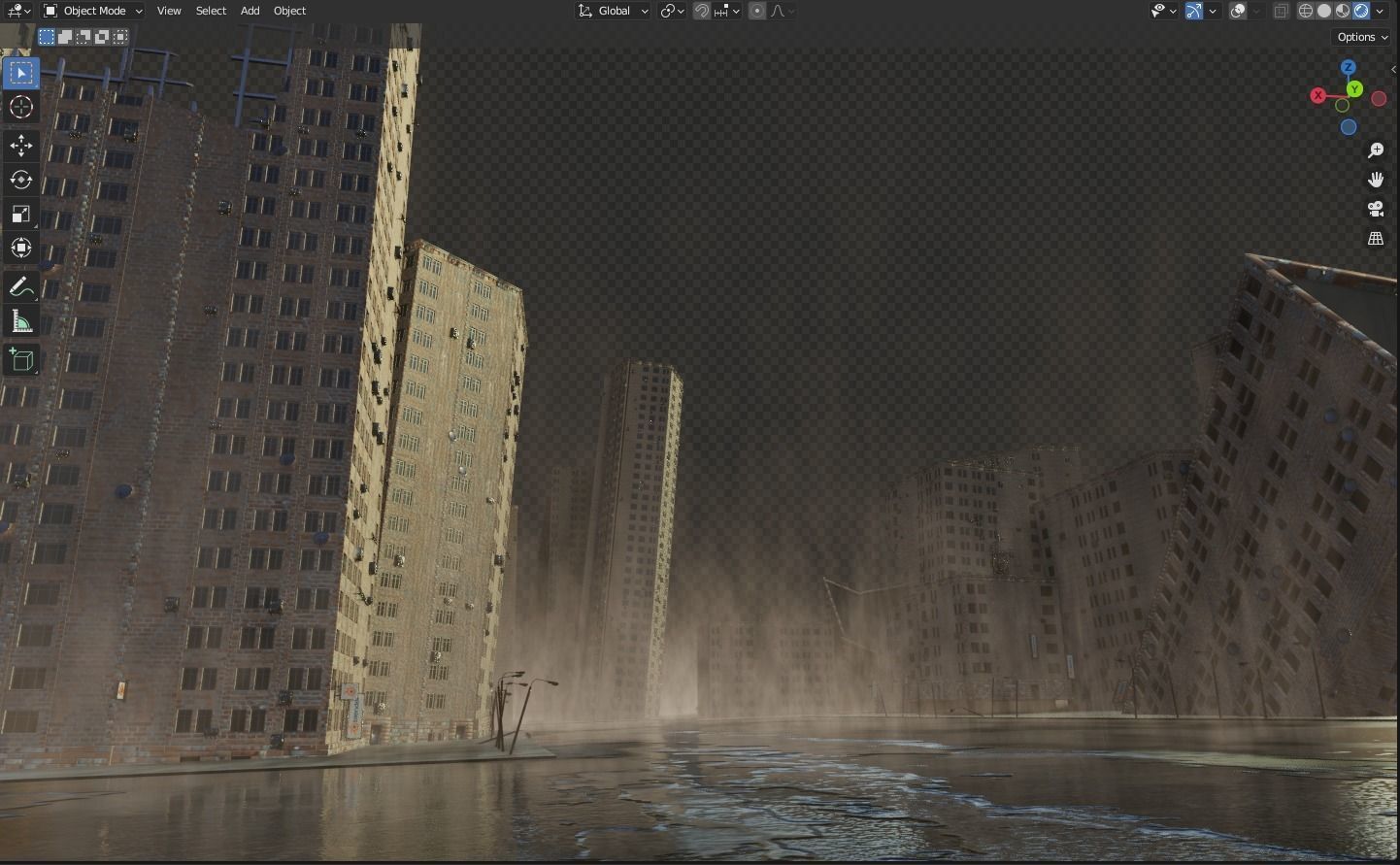Open the editor type dropdown
The image size is (1400, 865).
[18, 11]
